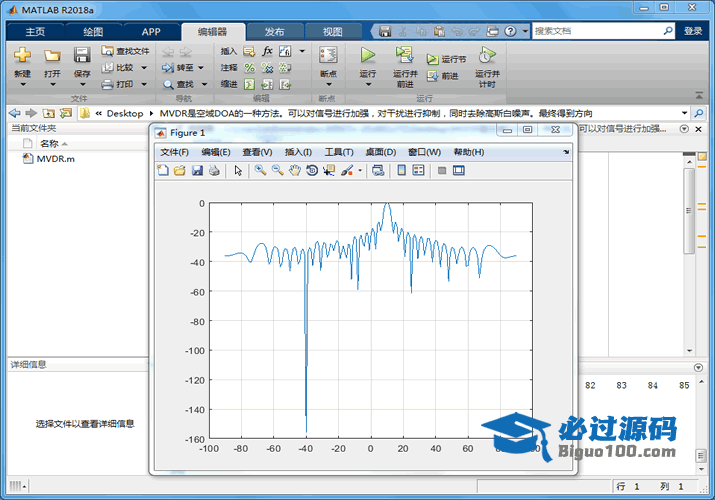Expand the 转至 dropdown arrow

[201, 68]
